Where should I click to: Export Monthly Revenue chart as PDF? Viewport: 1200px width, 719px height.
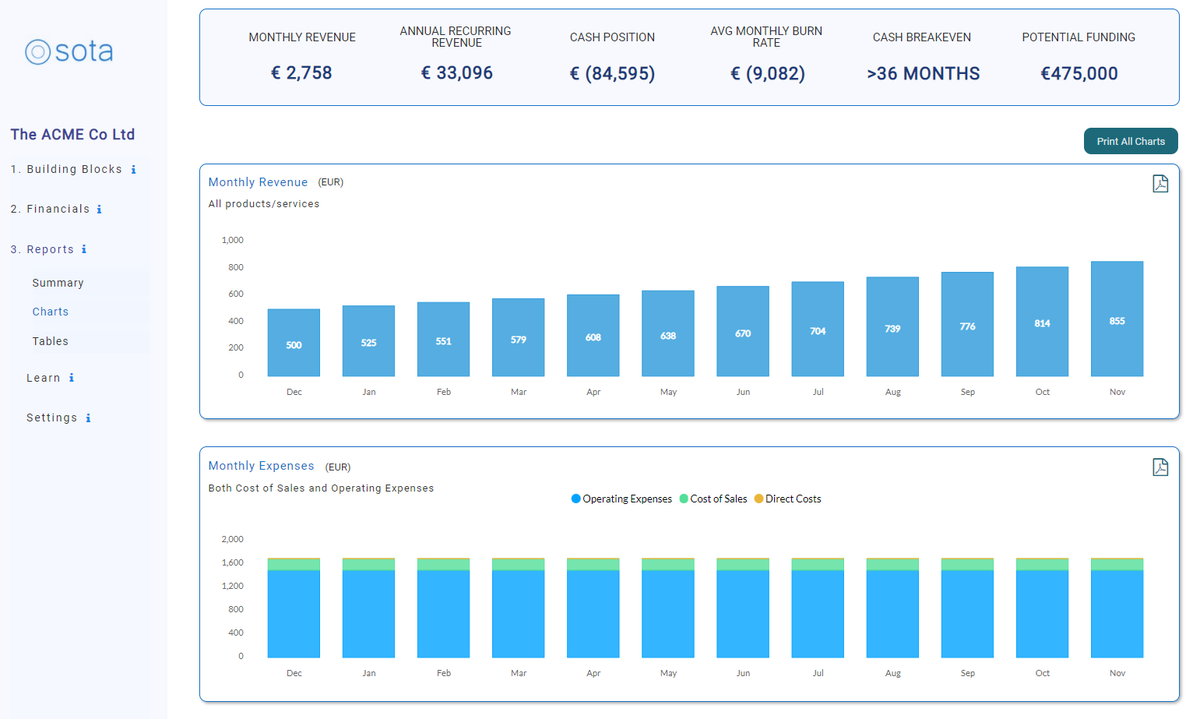pos(1160,184)
